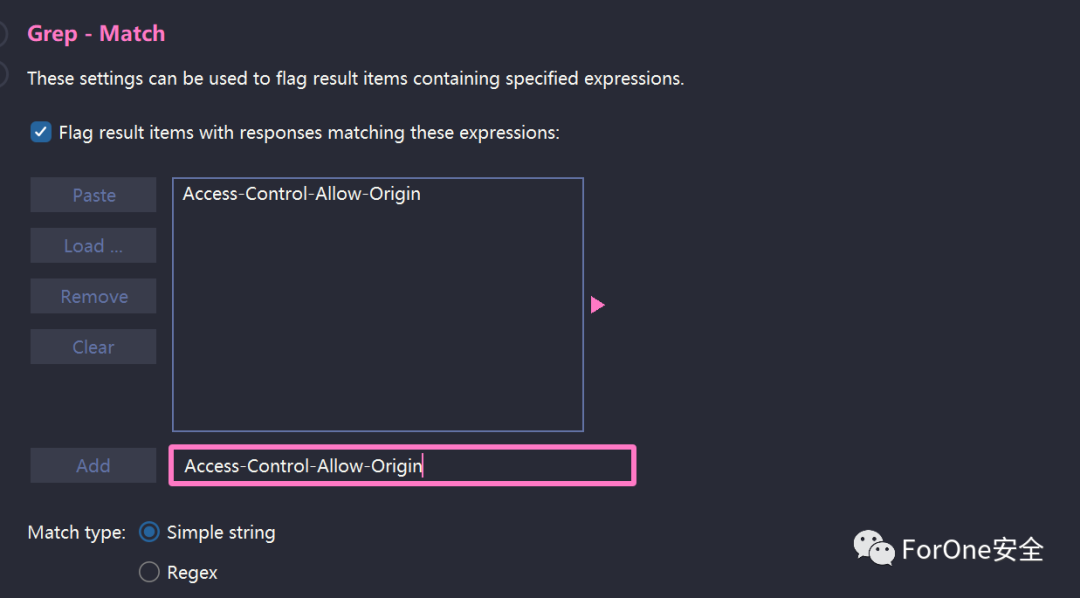Focus the Access-Control-Allow-Origin text input field
This screenshot has width=1080, height=598.
402,466
